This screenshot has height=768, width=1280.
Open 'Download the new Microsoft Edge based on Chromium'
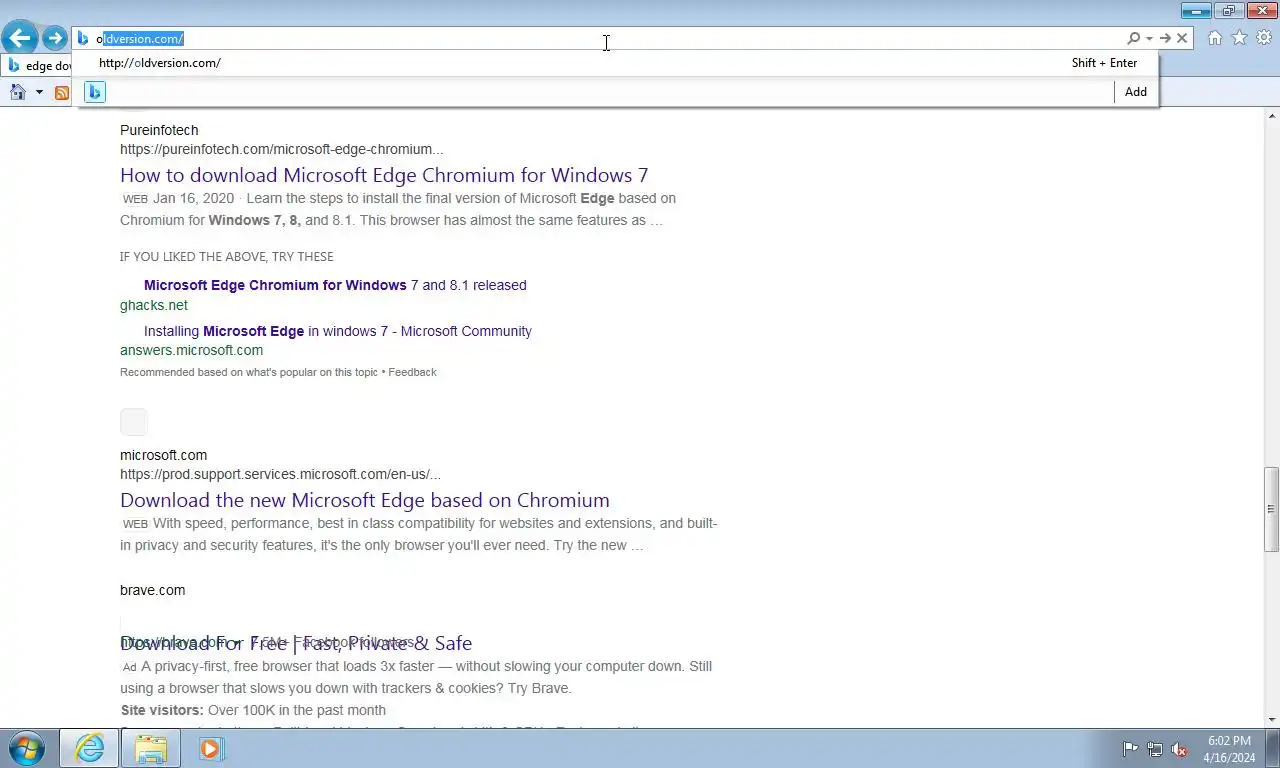(365, 500)
